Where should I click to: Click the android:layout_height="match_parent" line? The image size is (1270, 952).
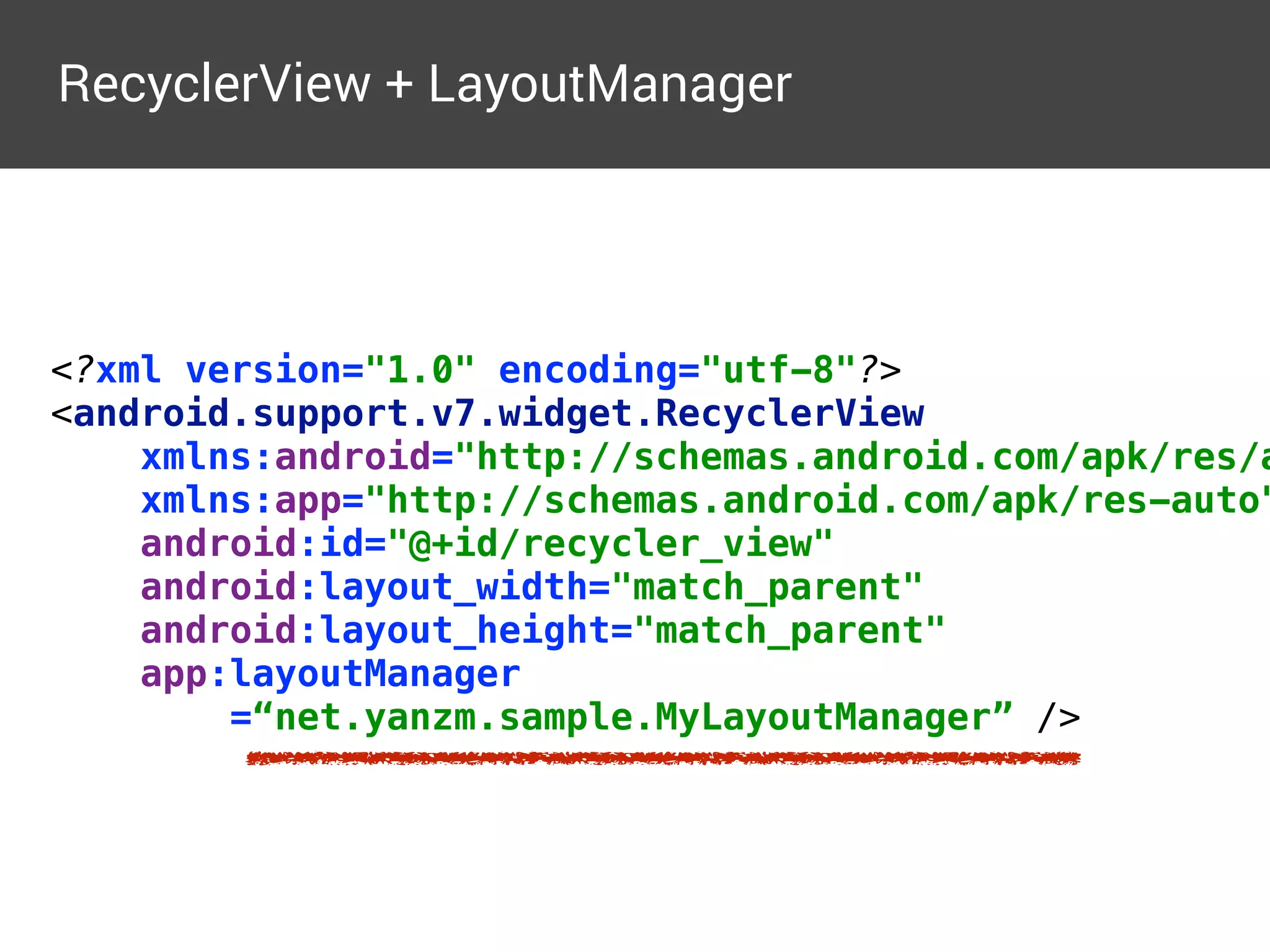pos(543,631)
